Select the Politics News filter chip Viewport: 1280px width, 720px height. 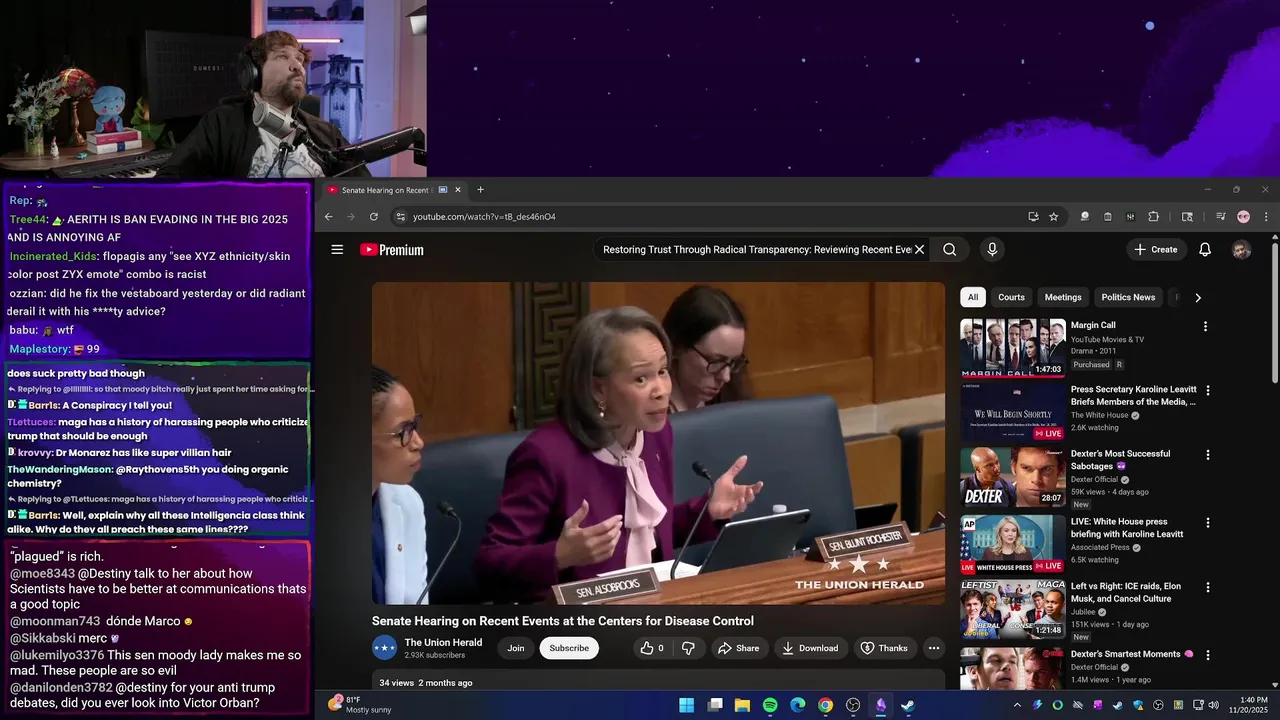(x=1128, y=297)
